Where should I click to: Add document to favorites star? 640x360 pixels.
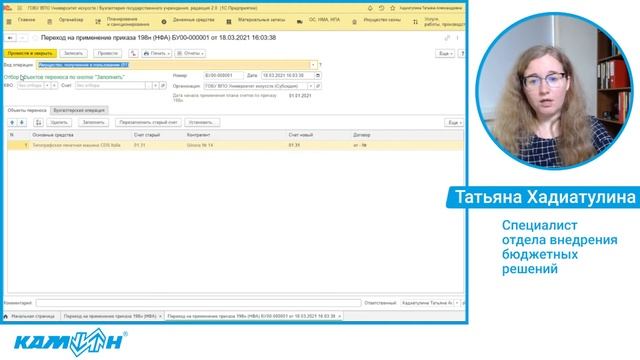tap(35, 38)
